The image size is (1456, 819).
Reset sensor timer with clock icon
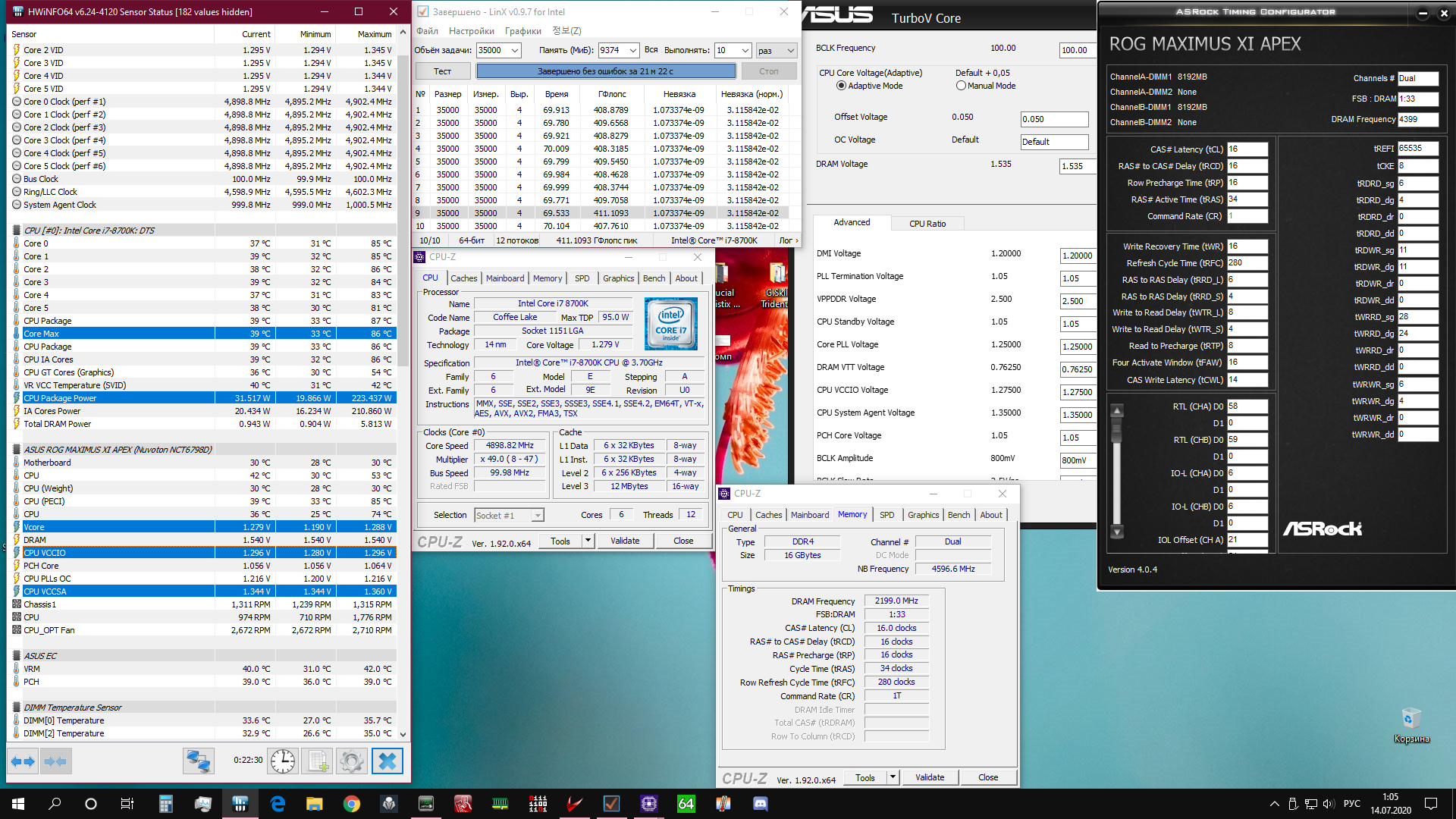(283, 761)
